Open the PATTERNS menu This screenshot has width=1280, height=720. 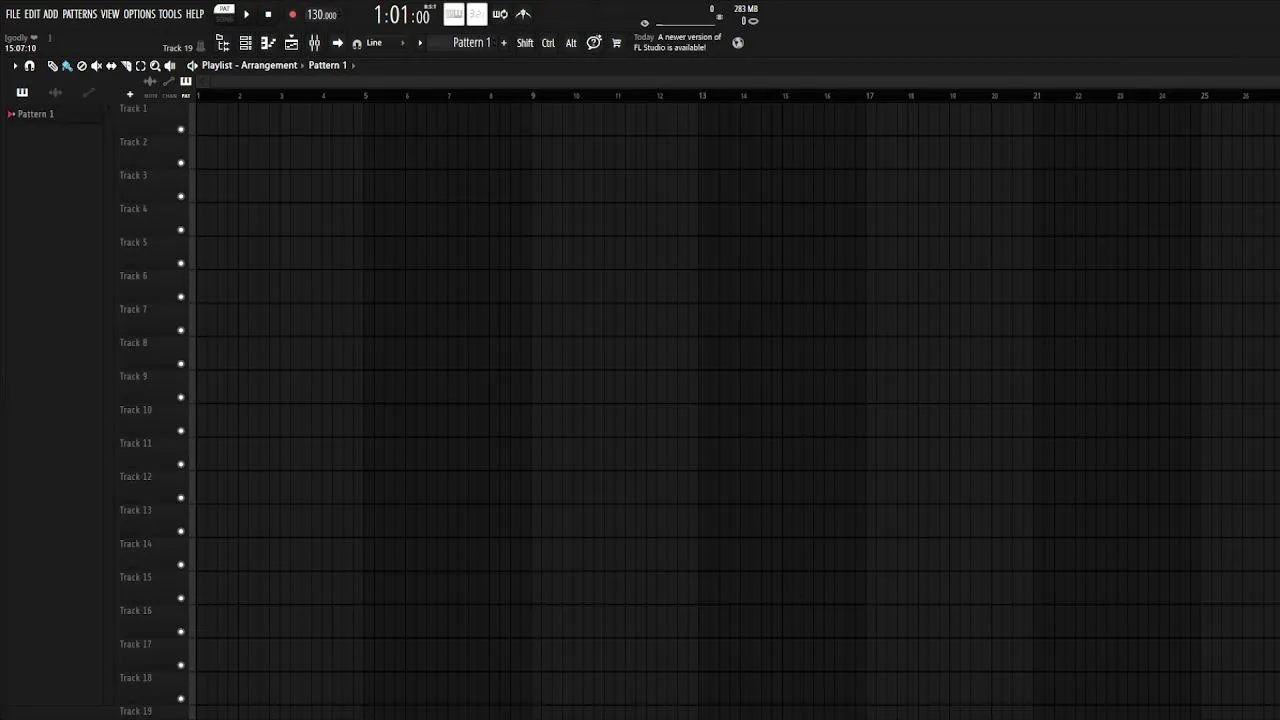79,14
